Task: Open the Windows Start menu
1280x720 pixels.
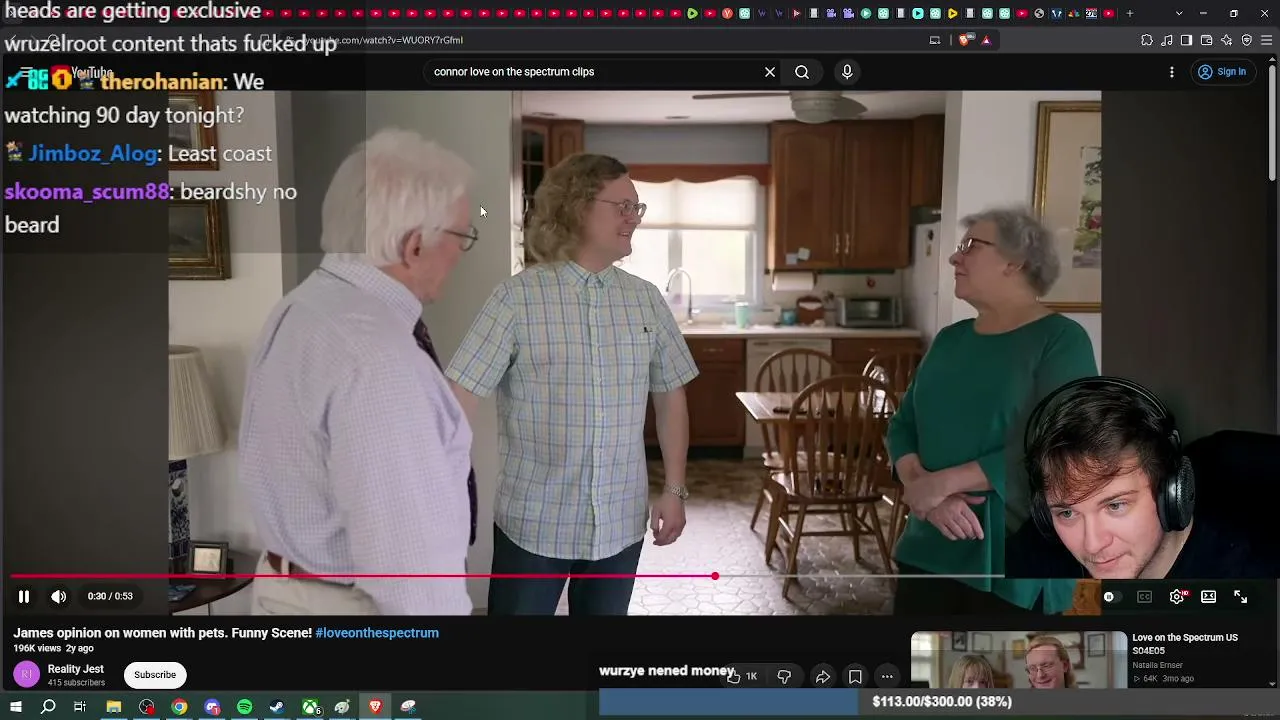Action: pos(16,707)
